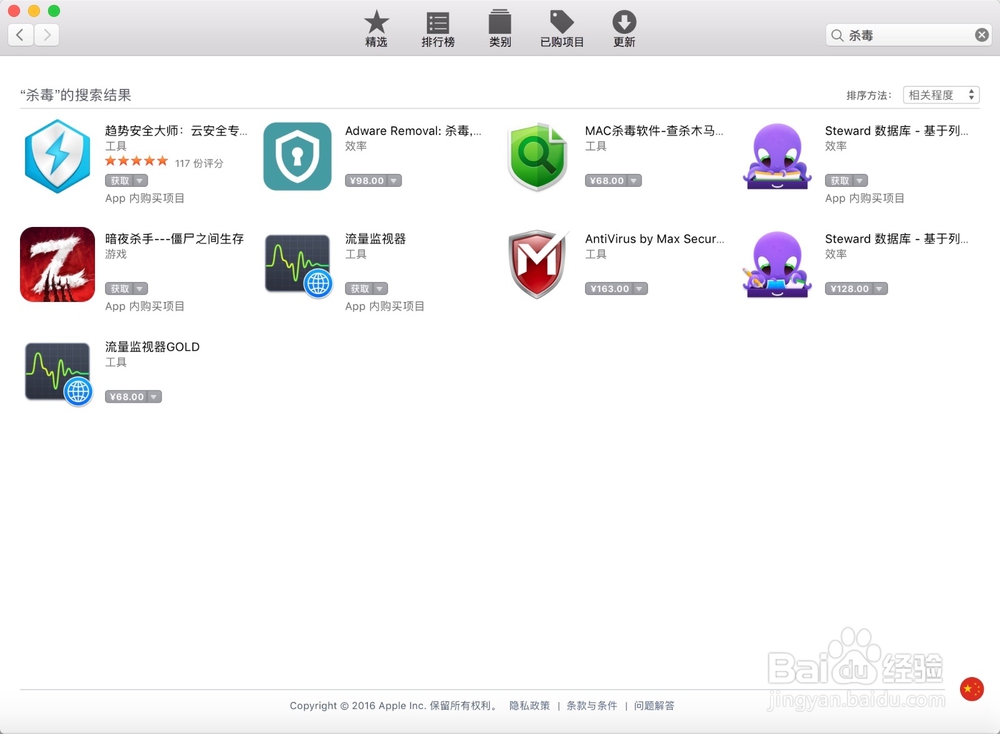Expand arrow beside 暗夜杀手 获取 button

coord(140,288)
